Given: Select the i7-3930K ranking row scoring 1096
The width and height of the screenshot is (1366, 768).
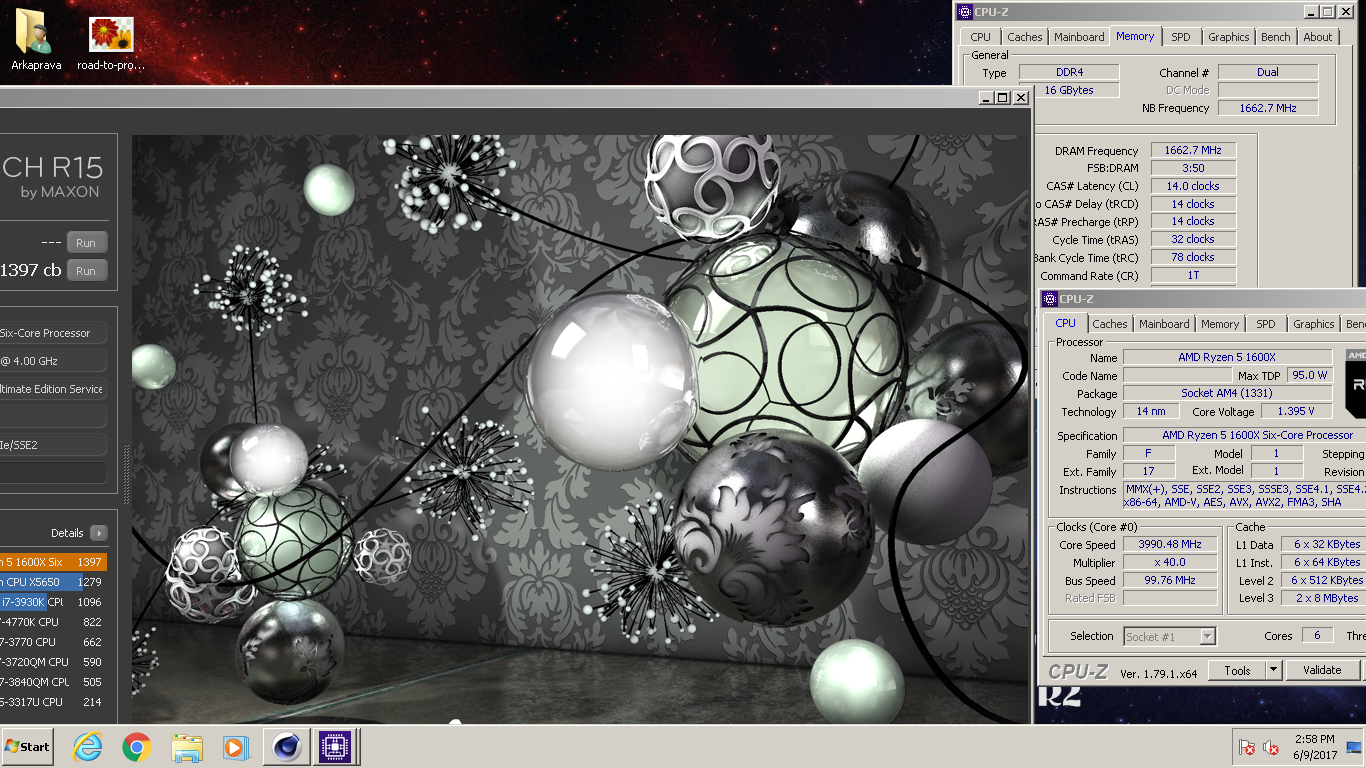Looking at the screenshot, I should tap(53, 602).
